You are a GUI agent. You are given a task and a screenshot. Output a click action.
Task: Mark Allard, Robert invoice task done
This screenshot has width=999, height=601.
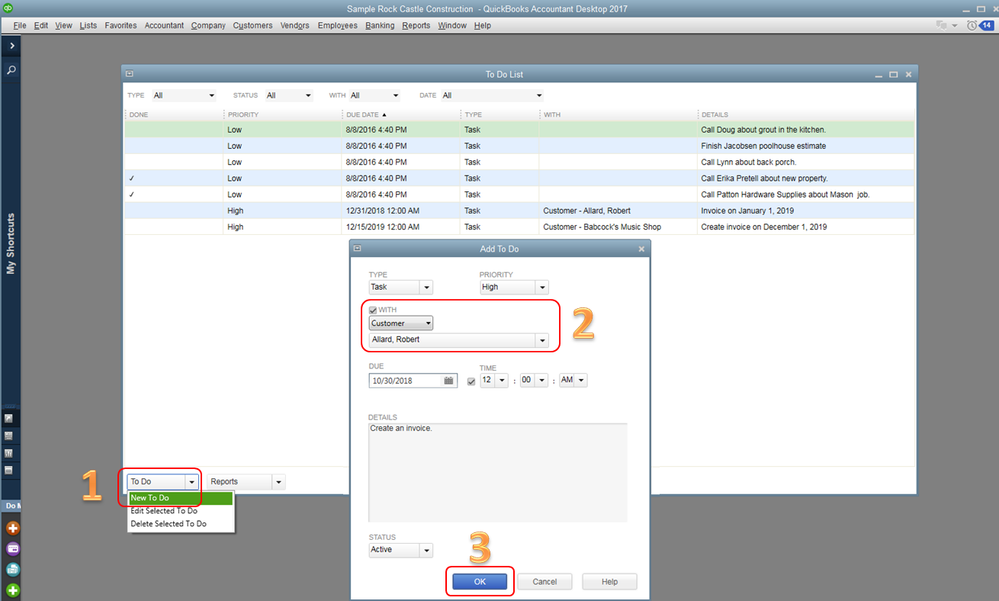[x=173, y=210]
